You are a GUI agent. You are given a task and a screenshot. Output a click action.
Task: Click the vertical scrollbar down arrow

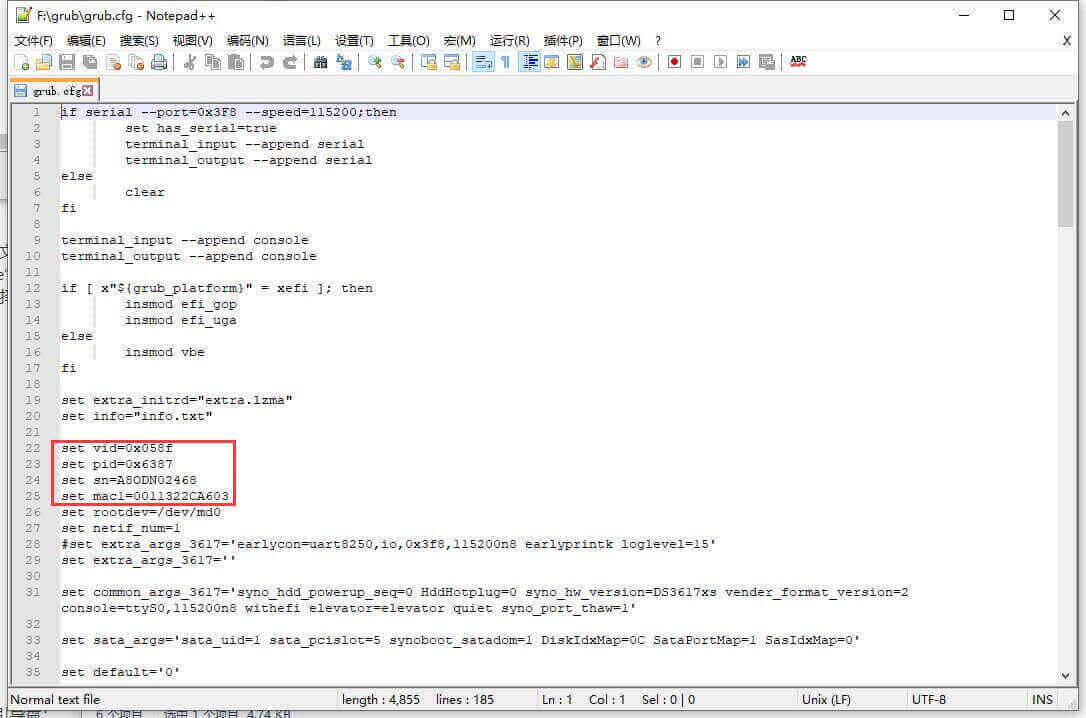click(1066, 676)
